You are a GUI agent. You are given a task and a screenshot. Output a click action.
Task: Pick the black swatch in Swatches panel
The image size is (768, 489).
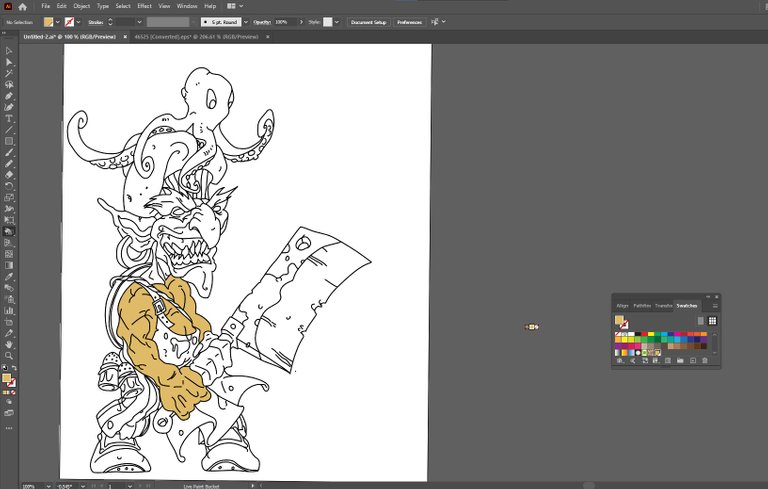[638, 334]
